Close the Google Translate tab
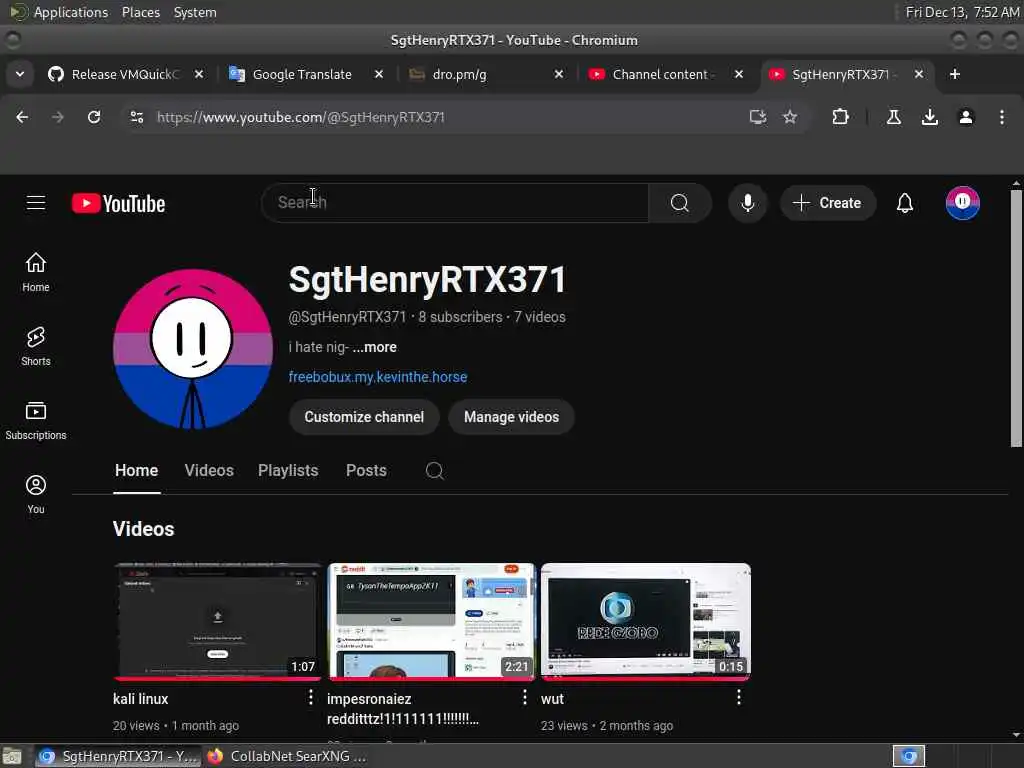Screen dimensions: 1024x768 379,74
